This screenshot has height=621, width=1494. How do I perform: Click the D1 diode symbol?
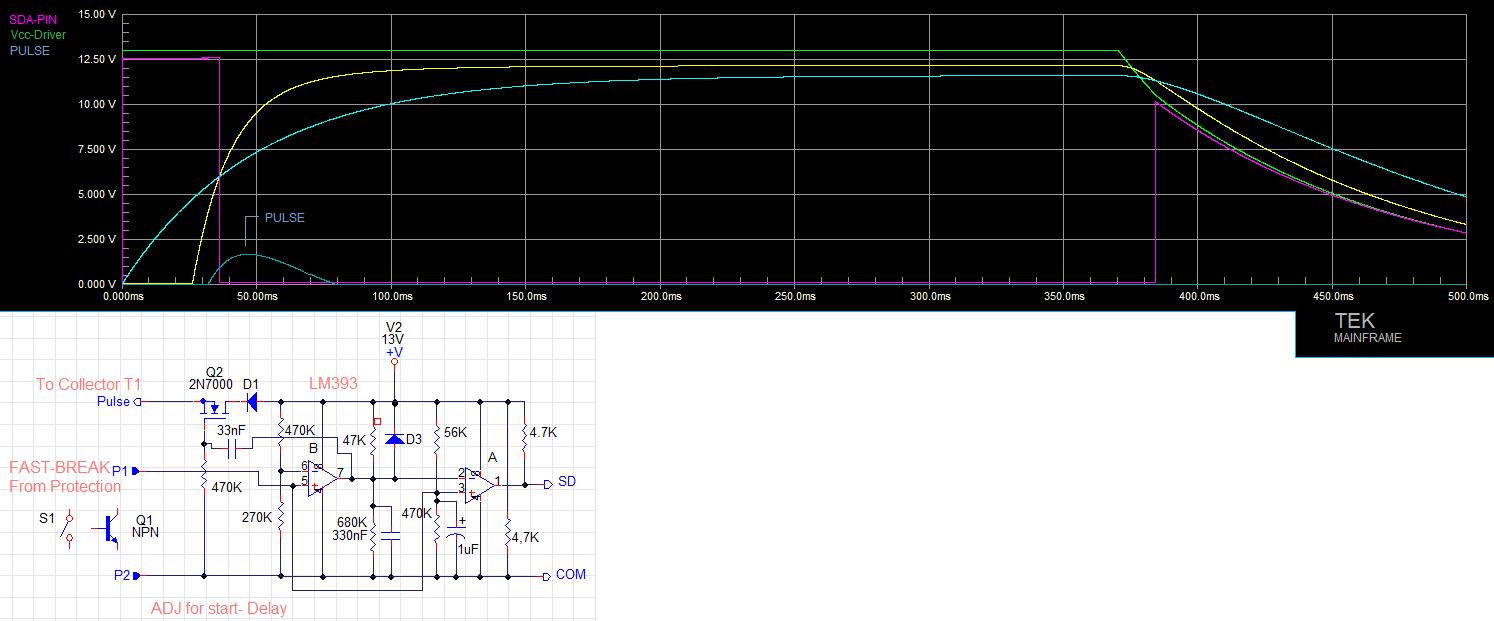tap(251, 402)
